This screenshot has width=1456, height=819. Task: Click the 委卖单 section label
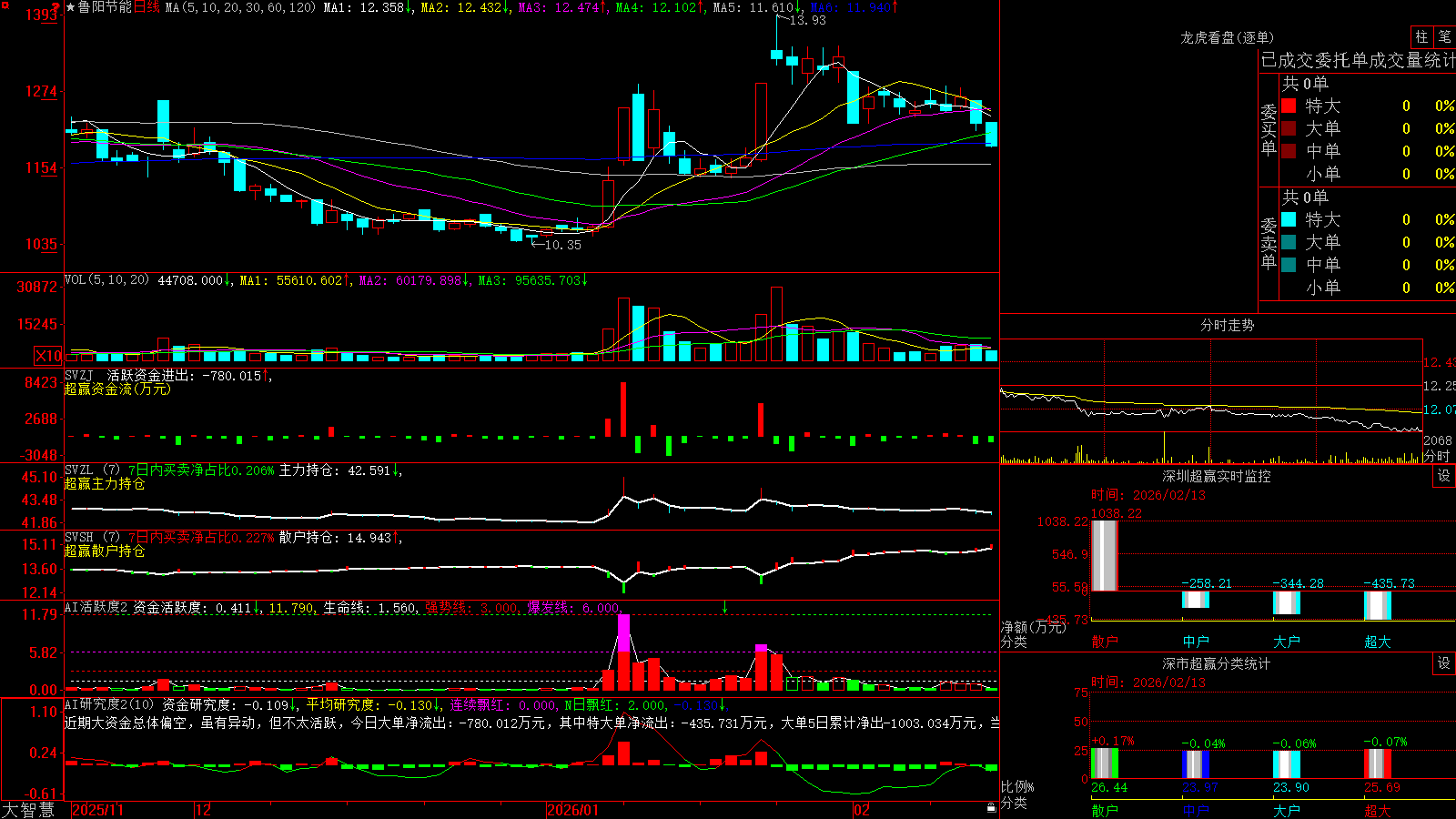click(x=1269, y=244)
